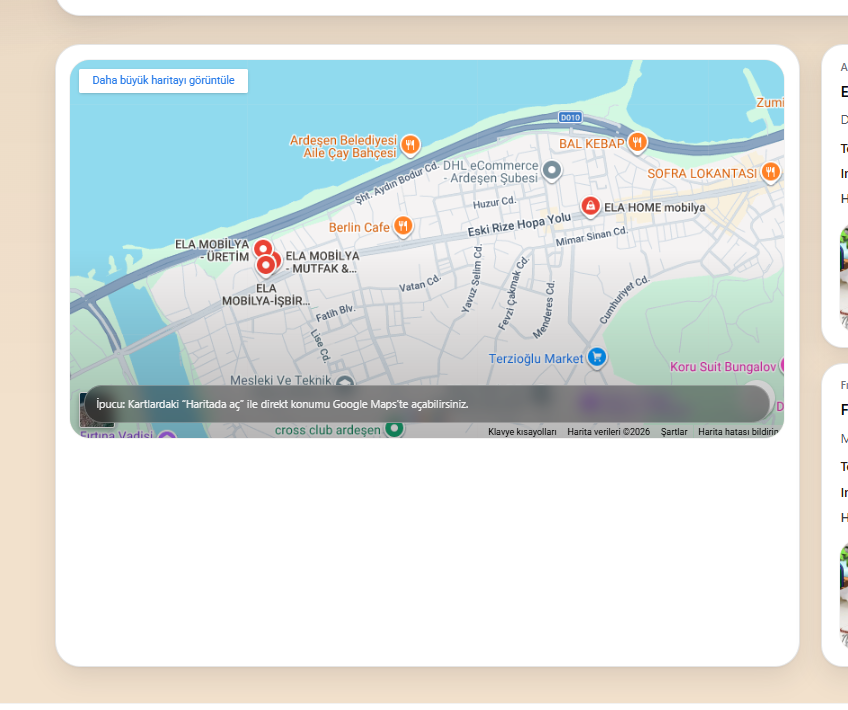Click the 'Fatih Blv.' street label
The height and width of the screenshot is (710, 848).
(x=335, y=313)
